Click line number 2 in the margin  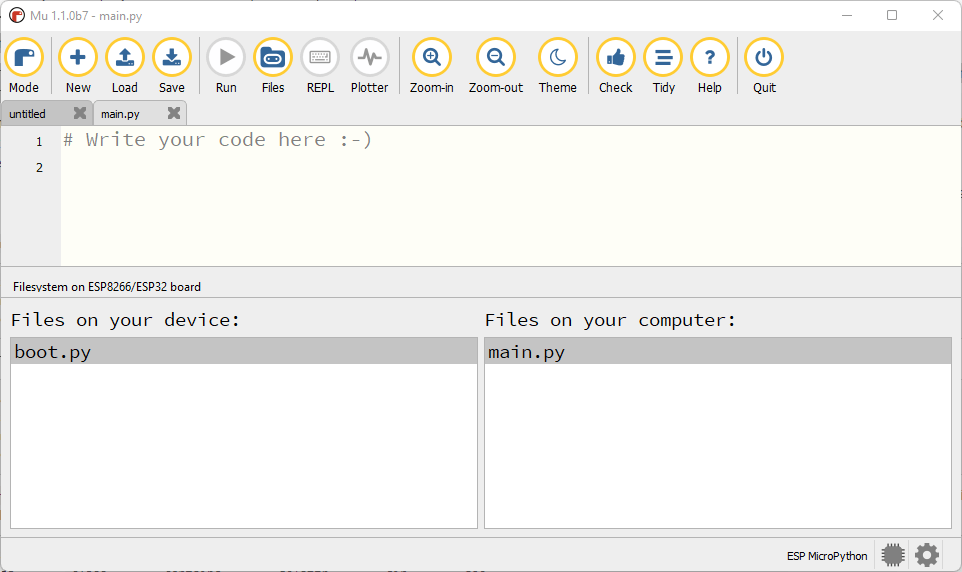click(x=39, y=168)
